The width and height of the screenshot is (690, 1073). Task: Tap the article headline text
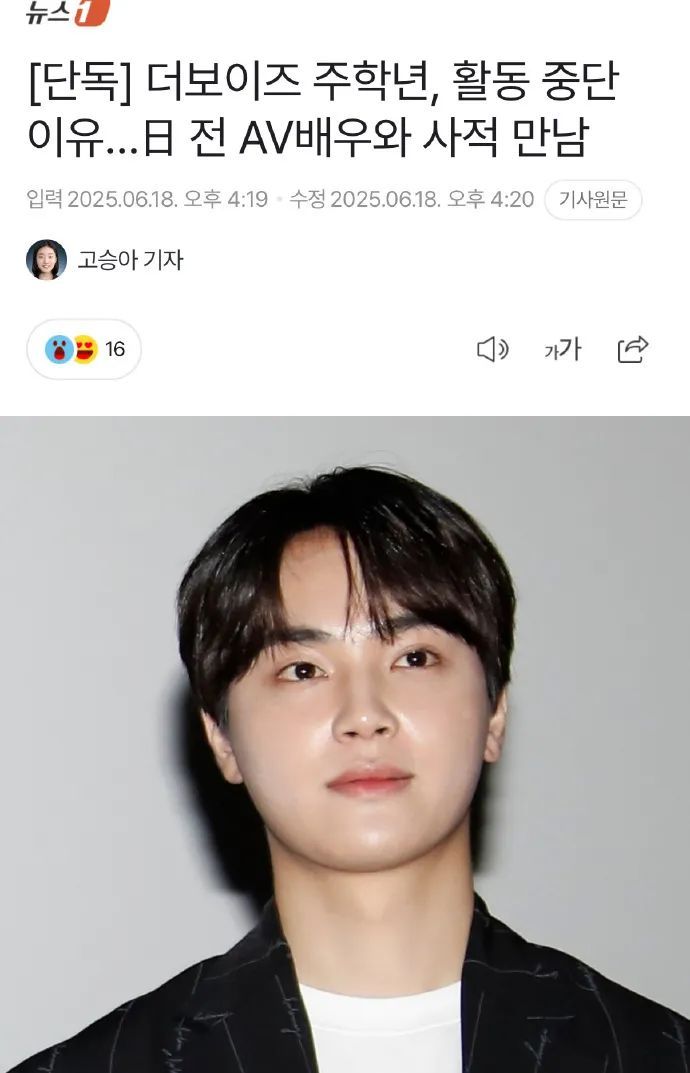[x=323, y=110]
